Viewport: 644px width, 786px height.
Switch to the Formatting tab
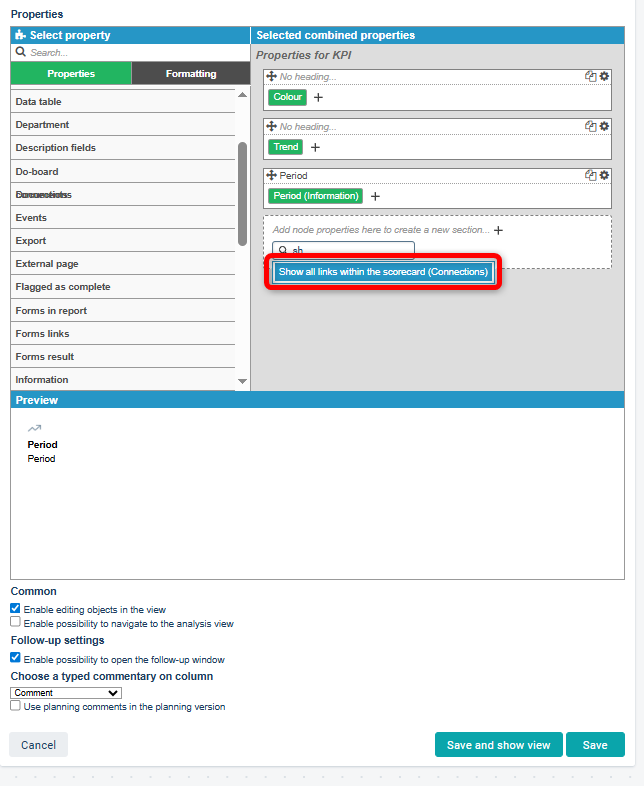coord(190,73)
